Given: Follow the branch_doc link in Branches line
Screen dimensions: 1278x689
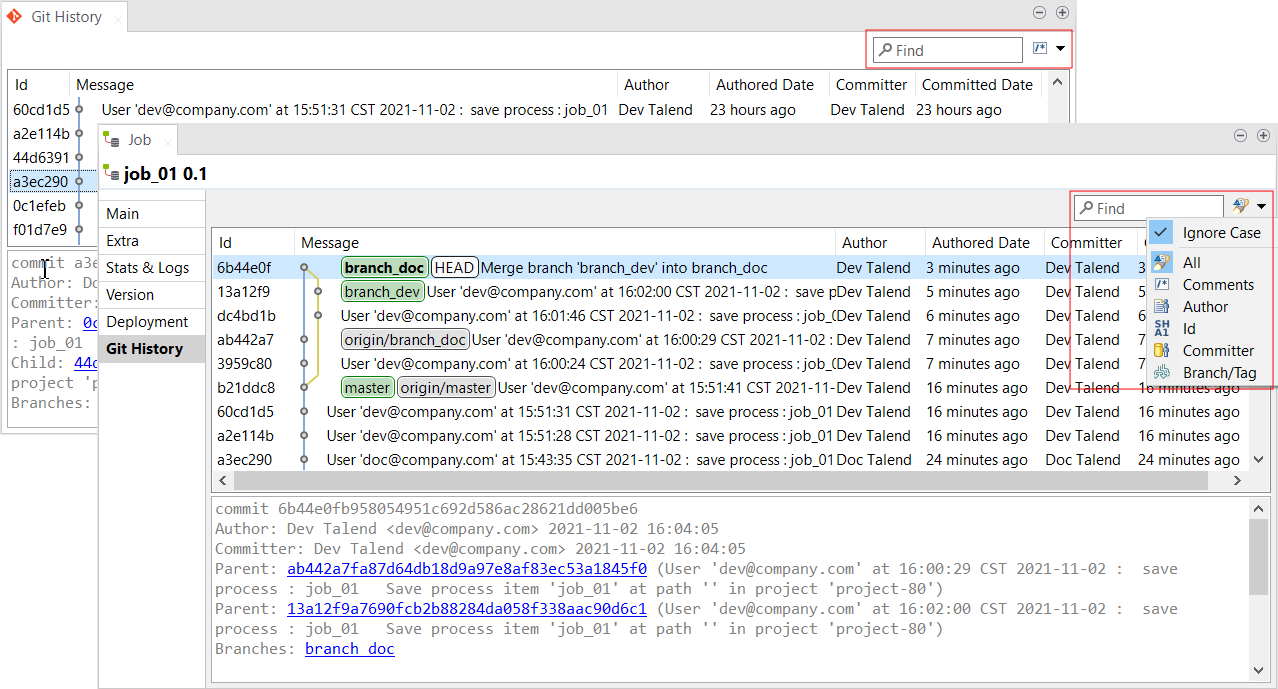Looking at the screenshot, I should 349,649.
